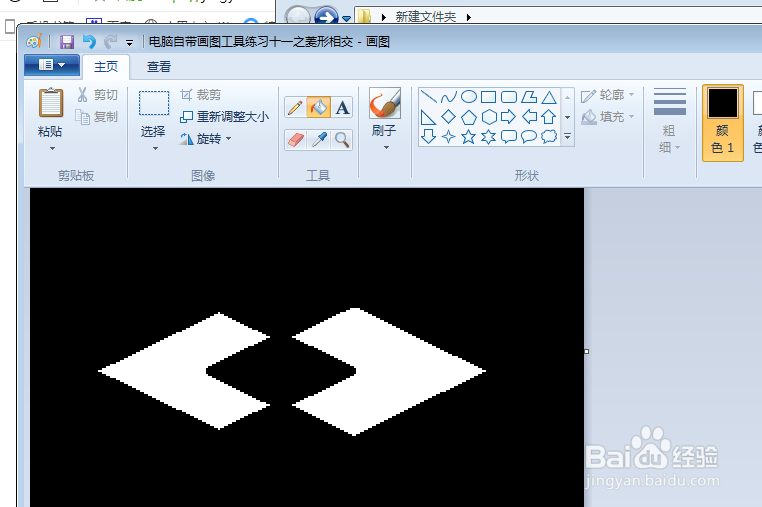Click the 剪切 cut button
Screen dimensions: 762x507
pos(97,95)
